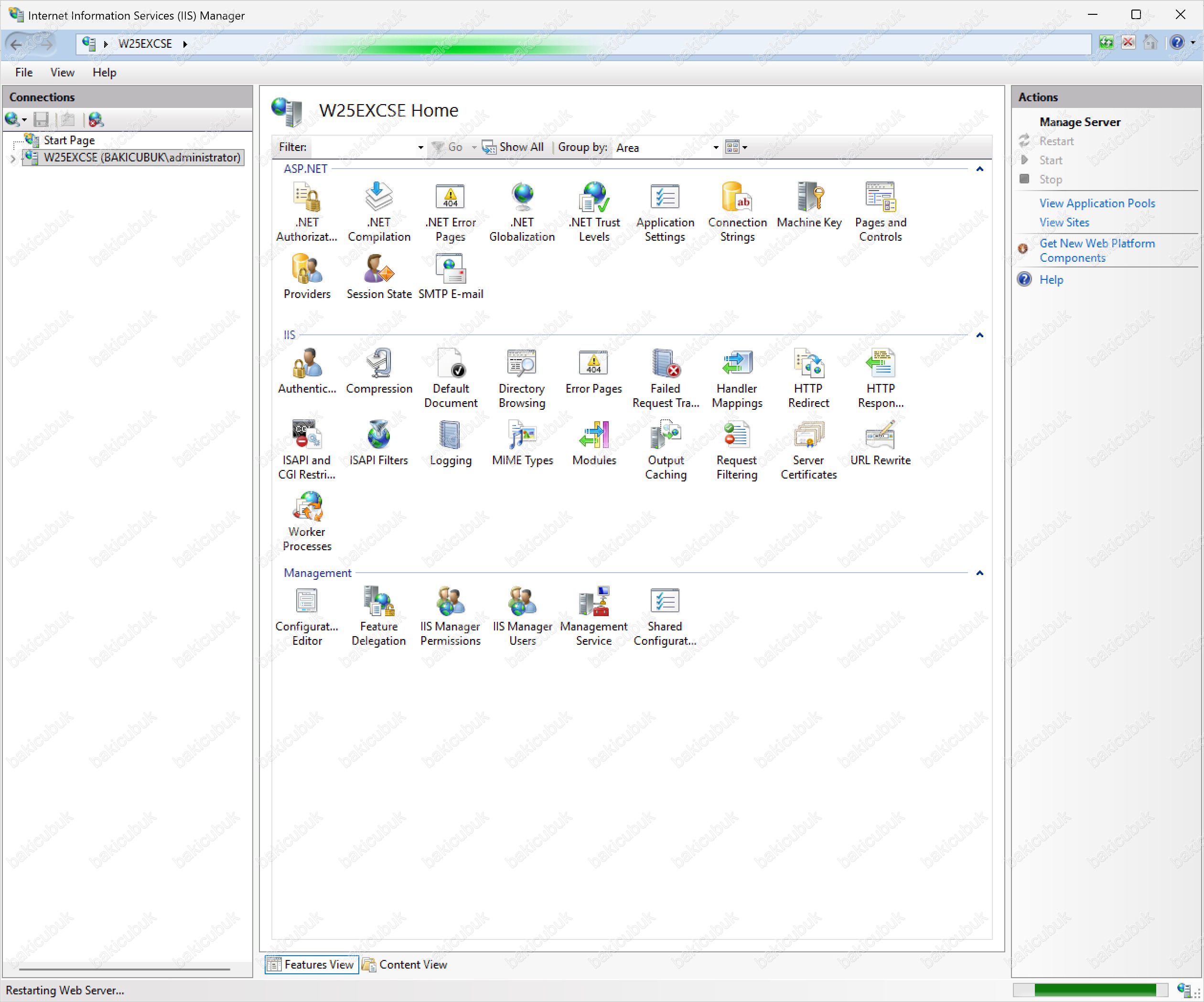Open IIS Manager Permissions
The width and height of the screenshot is (1204, 1002).
451,616
